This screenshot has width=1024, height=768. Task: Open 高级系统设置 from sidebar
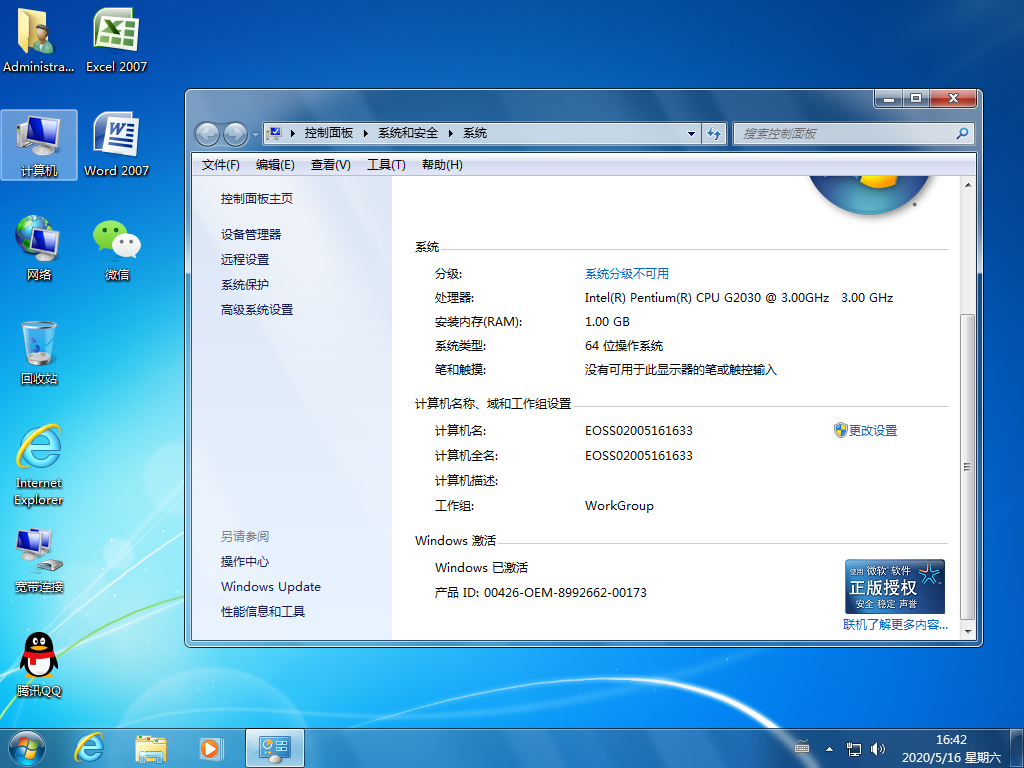point(257,310)
